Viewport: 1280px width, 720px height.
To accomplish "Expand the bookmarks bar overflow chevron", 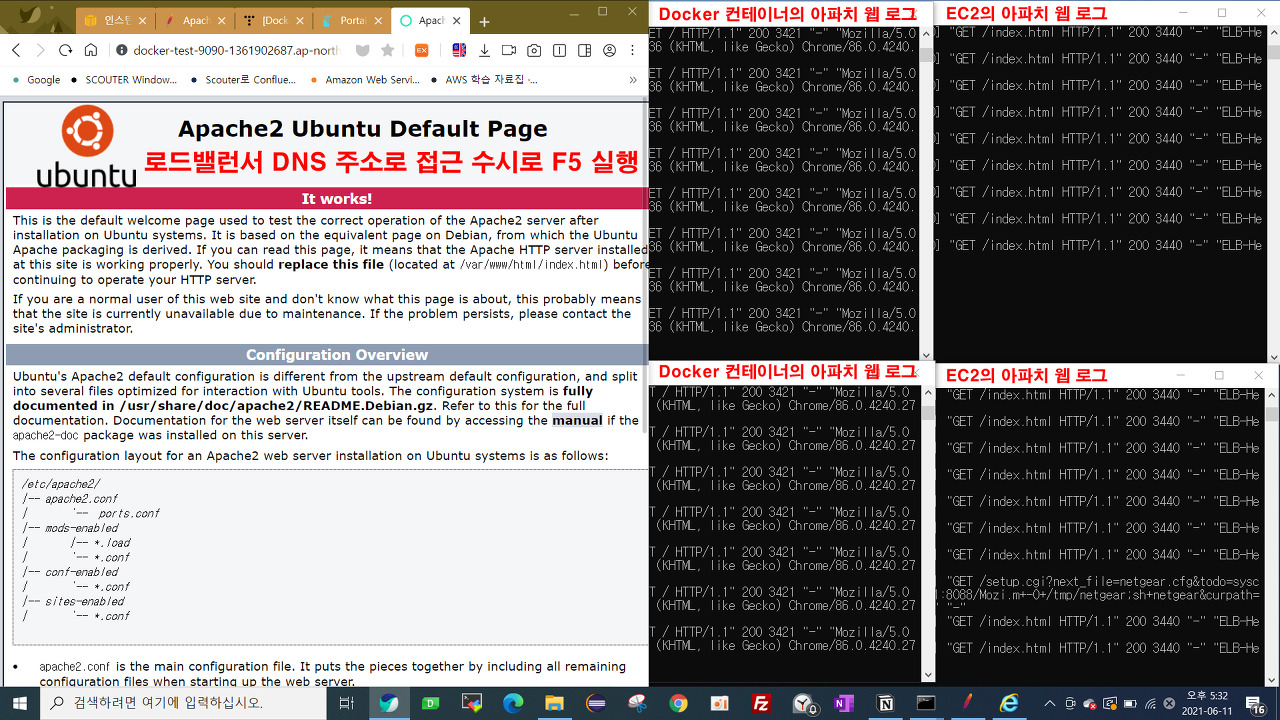I will tap(633, 80).
